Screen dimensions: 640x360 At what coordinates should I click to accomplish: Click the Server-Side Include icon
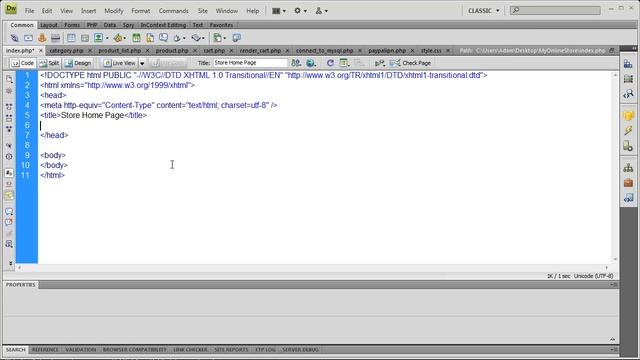pyautogui.click(x=150, y=38)
